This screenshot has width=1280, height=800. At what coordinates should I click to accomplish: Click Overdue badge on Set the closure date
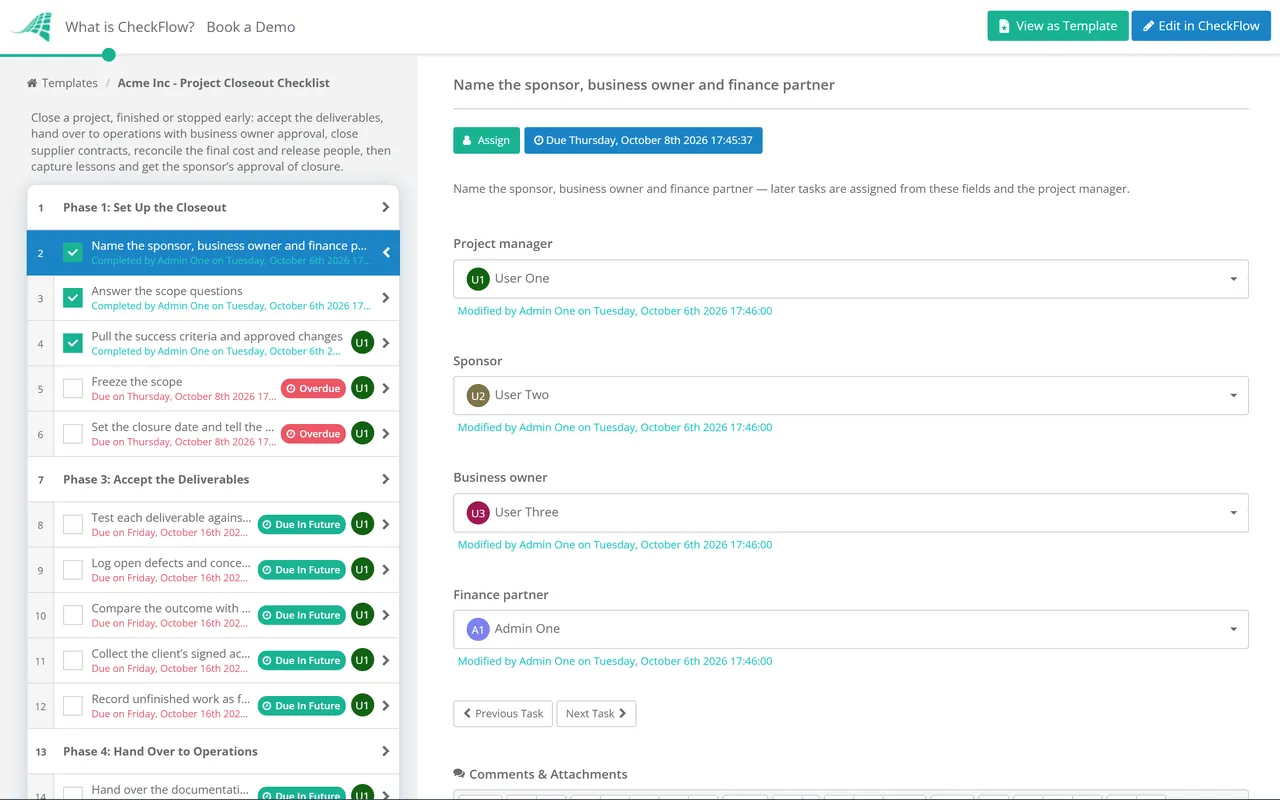[x=313, y=434]
